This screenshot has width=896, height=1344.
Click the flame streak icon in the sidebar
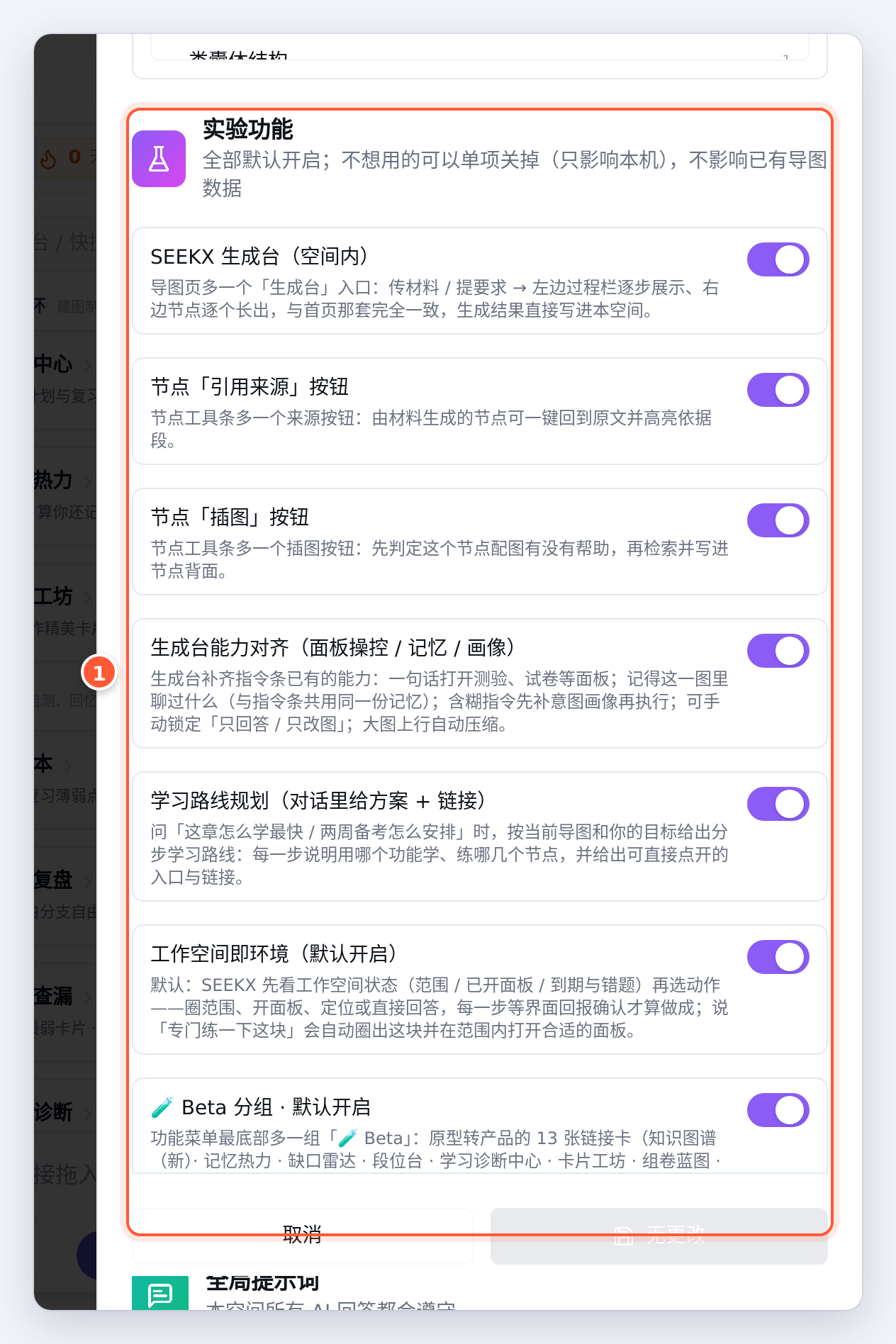(48, 158)
